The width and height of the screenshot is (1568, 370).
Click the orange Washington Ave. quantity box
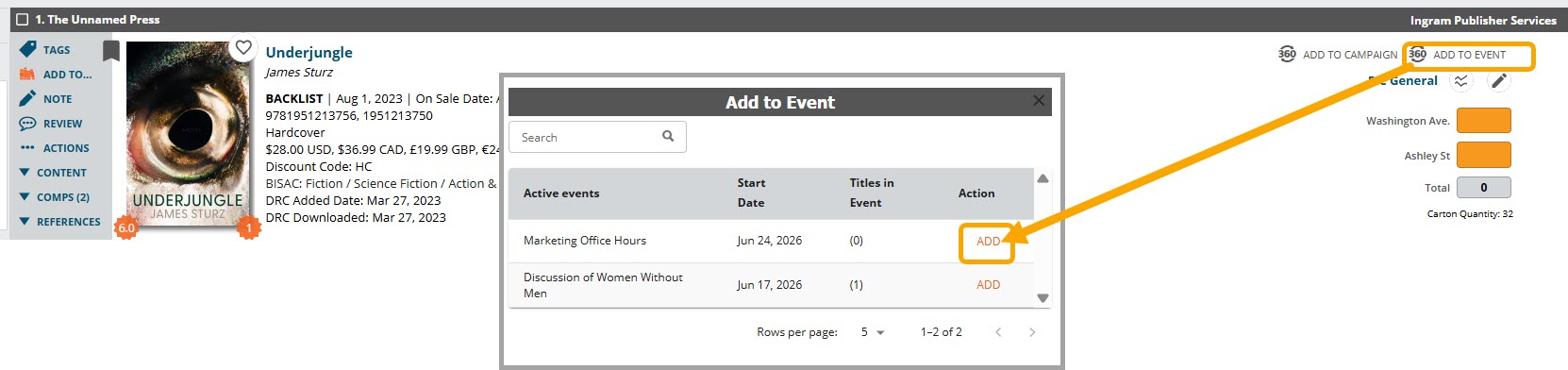pos(1484,120)
